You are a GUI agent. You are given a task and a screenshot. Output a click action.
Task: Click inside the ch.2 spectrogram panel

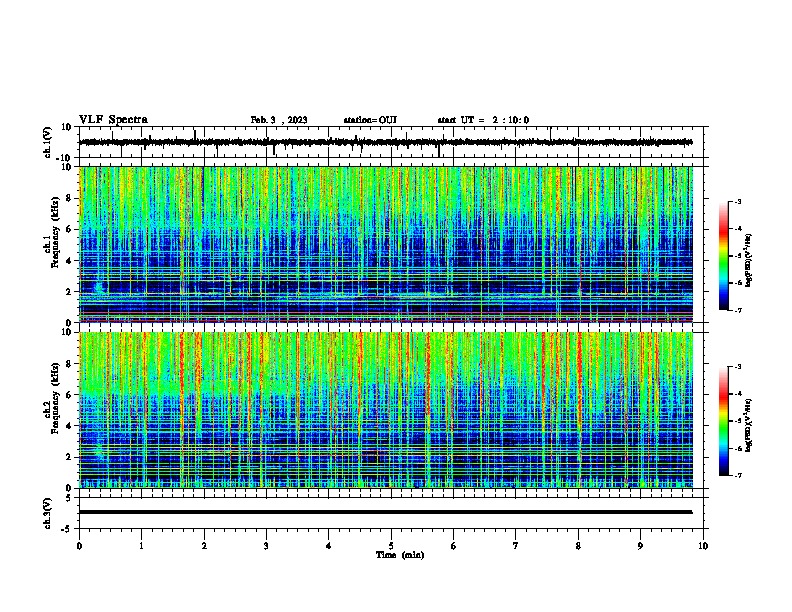tap(385, 410)
